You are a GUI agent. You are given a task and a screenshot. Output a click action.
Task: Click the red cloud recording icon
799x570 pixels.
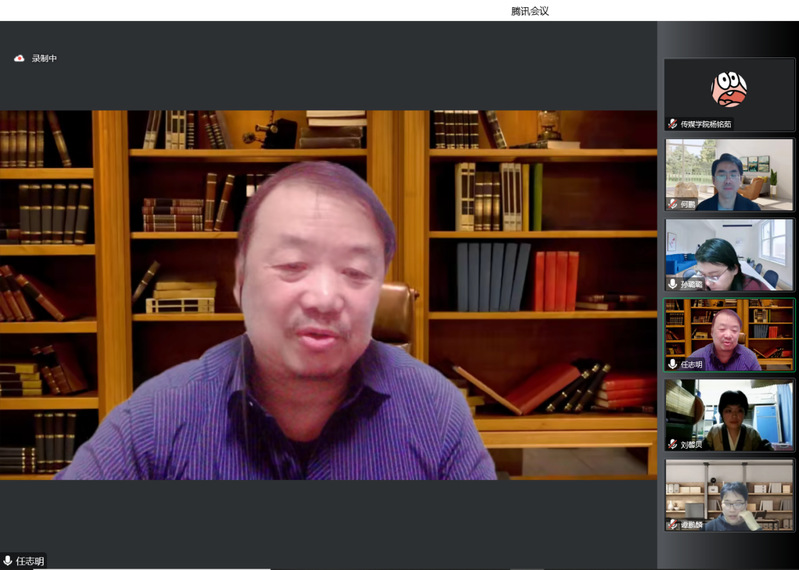tap(19, 59)
